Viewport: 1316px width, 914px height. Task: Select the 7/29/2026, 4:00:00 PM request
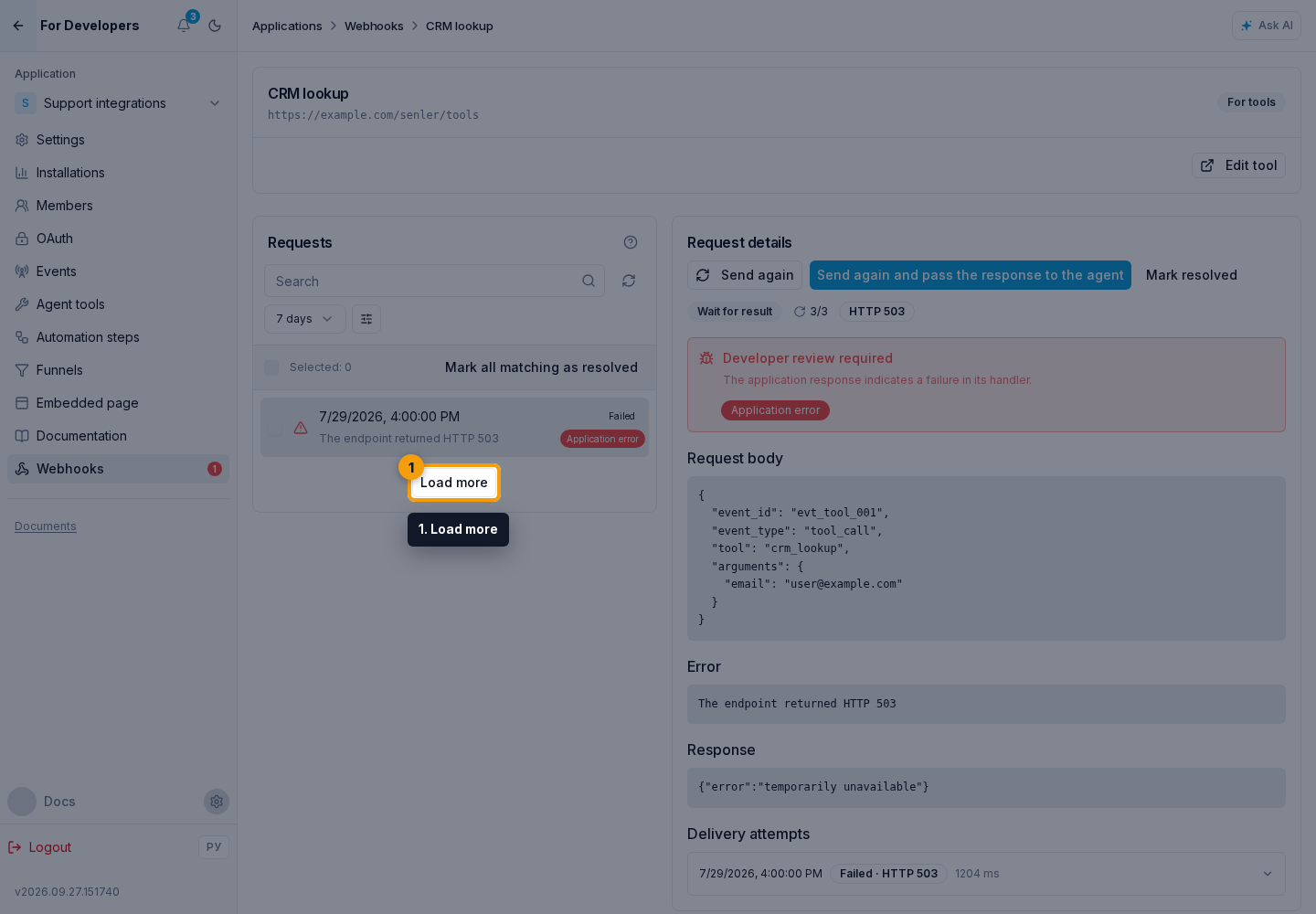(454, 428)
